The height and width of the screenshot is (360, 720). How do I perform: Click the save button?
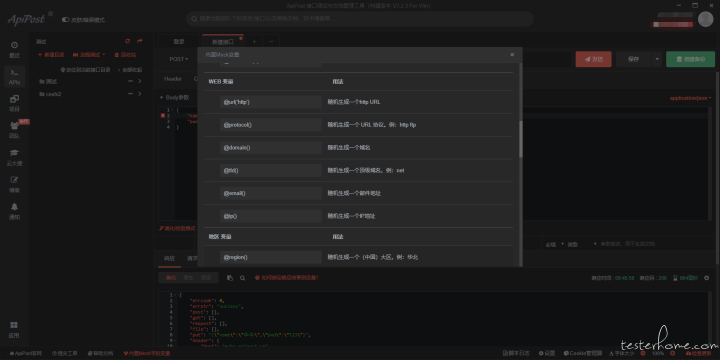(633, 59)
